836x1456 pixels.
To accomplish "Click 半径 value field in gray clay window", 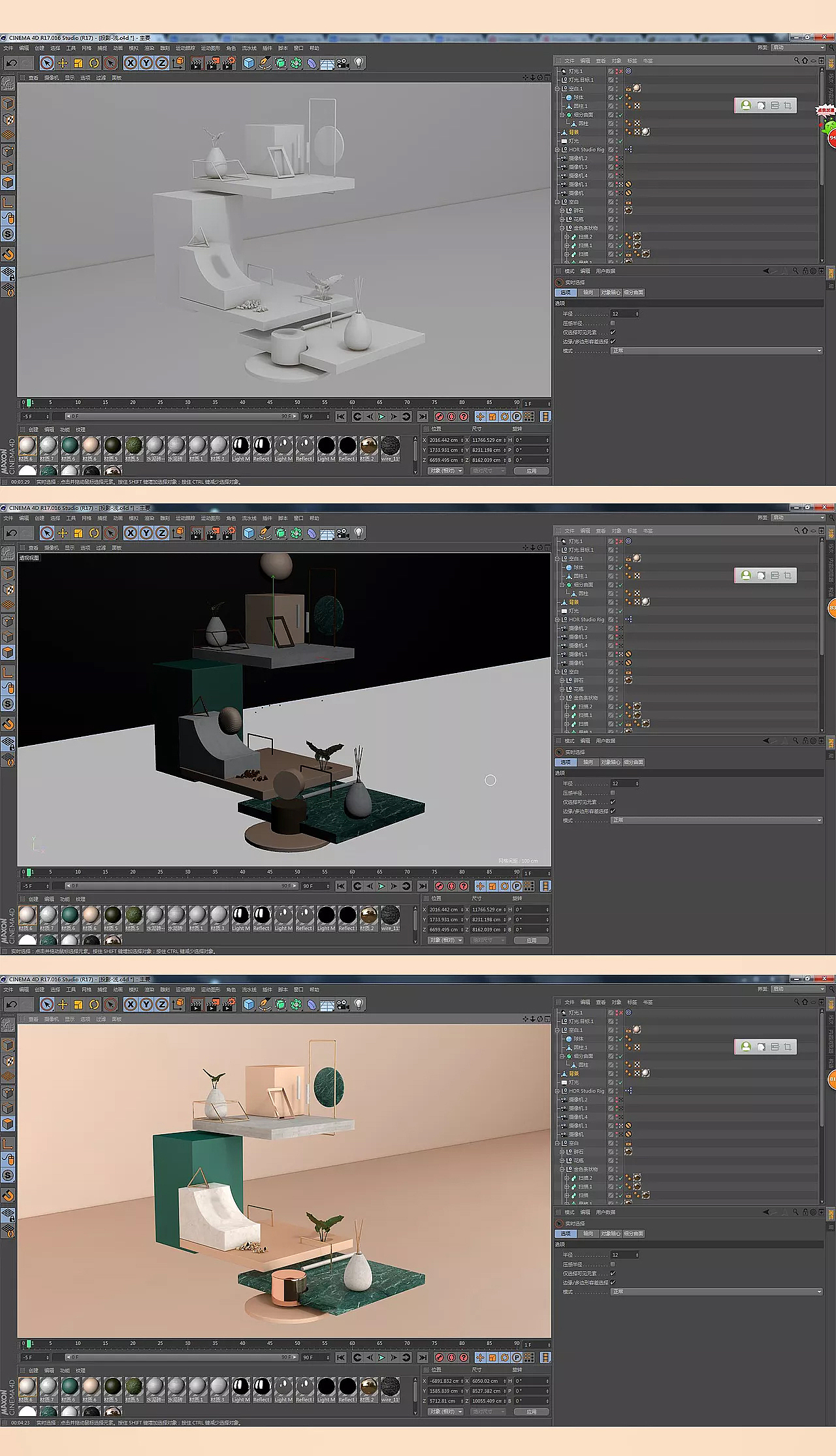I will pyautogui.click(x=624, y=314).
